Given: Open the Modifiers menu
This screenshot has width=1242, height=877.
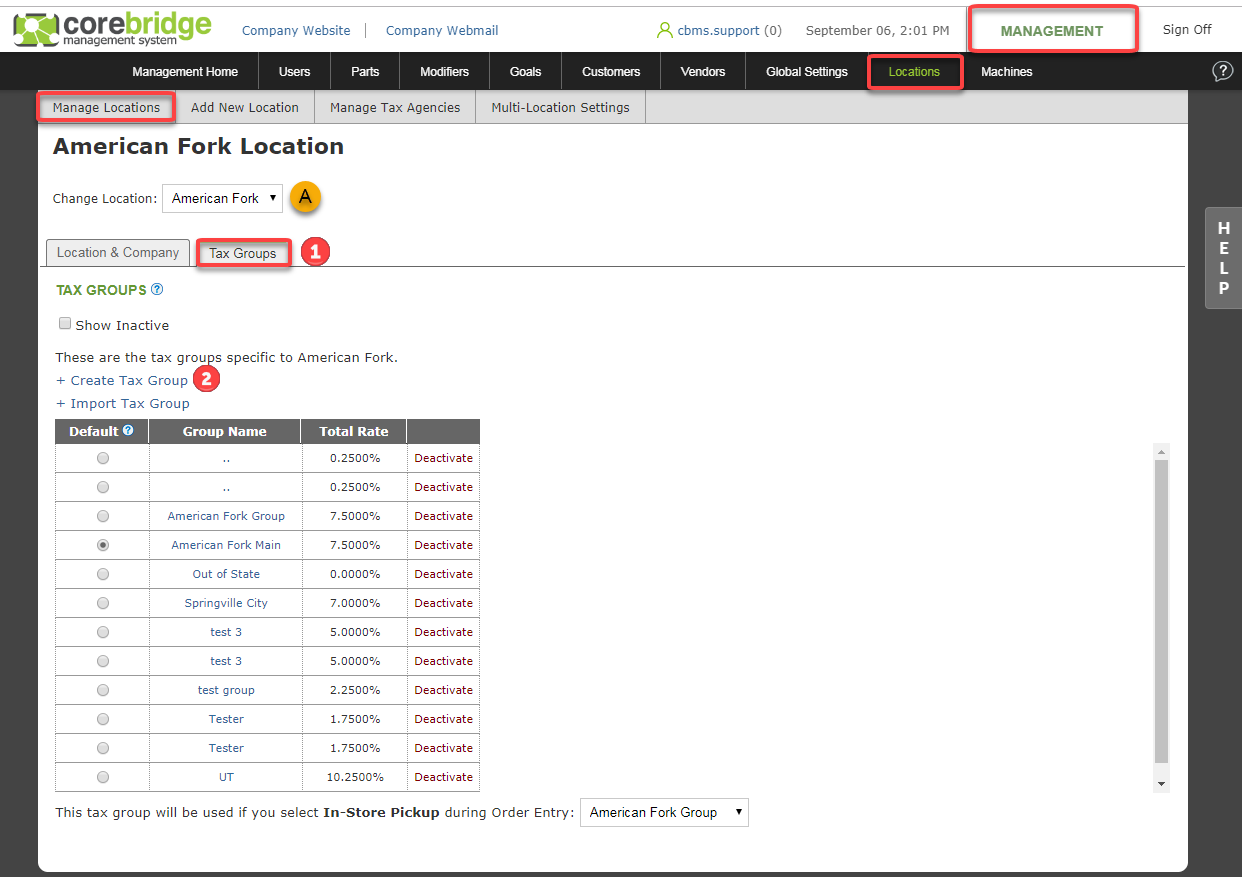Looking at the screenshot, I should coord(444,71).
